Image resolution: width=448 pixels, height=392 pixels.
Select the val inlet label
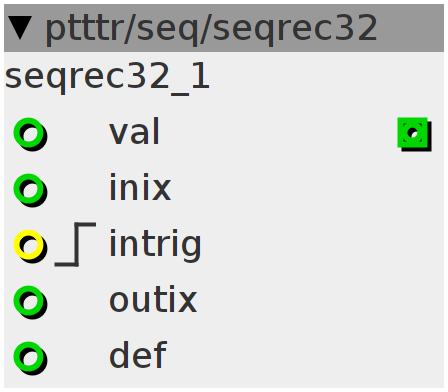click(x=135, y=132)
